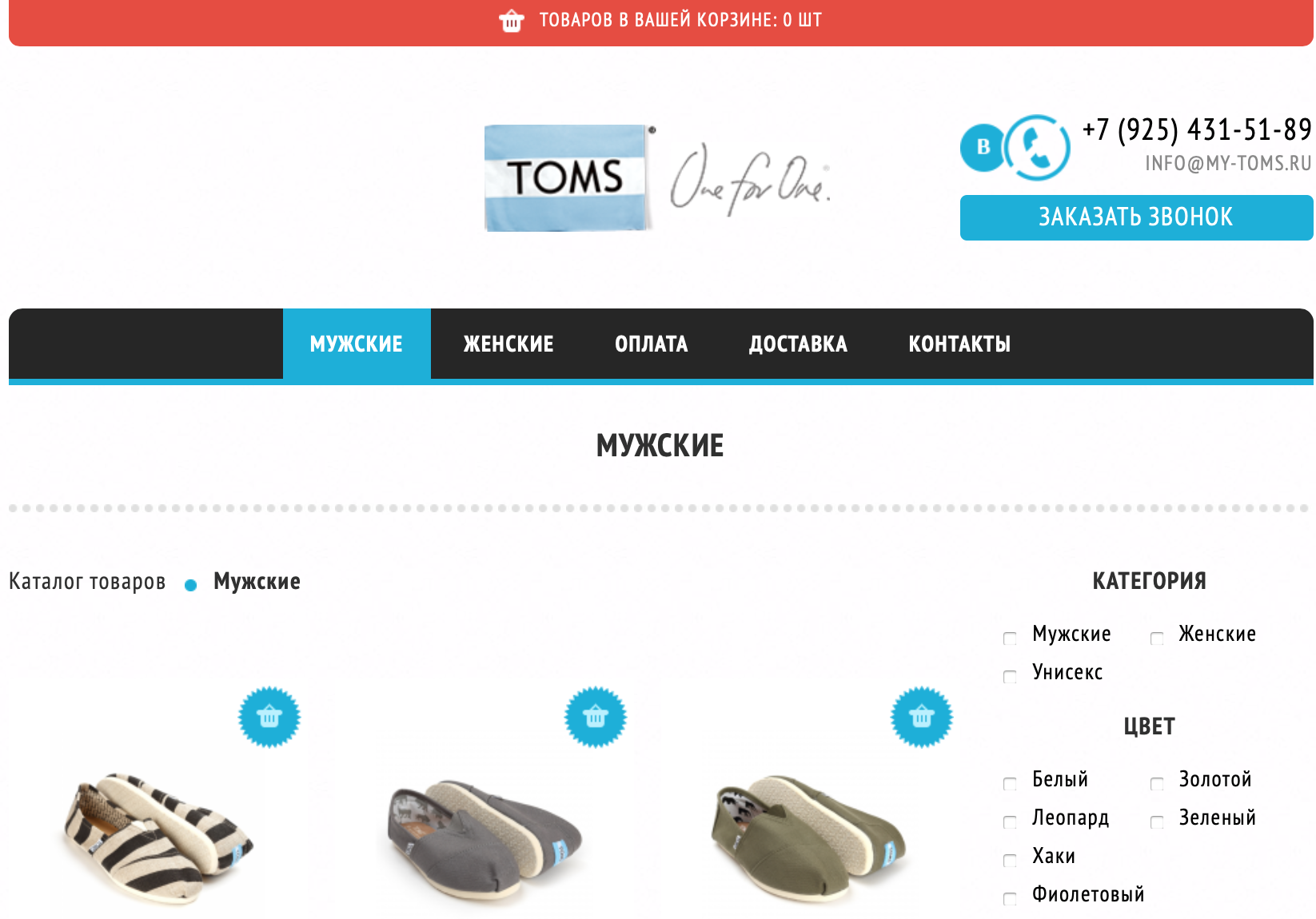The height and width of the screenshot is (919, 1316).
Task: Check the Женские category checkbox
Action: pyautogui.click(x=1157, y=638)
